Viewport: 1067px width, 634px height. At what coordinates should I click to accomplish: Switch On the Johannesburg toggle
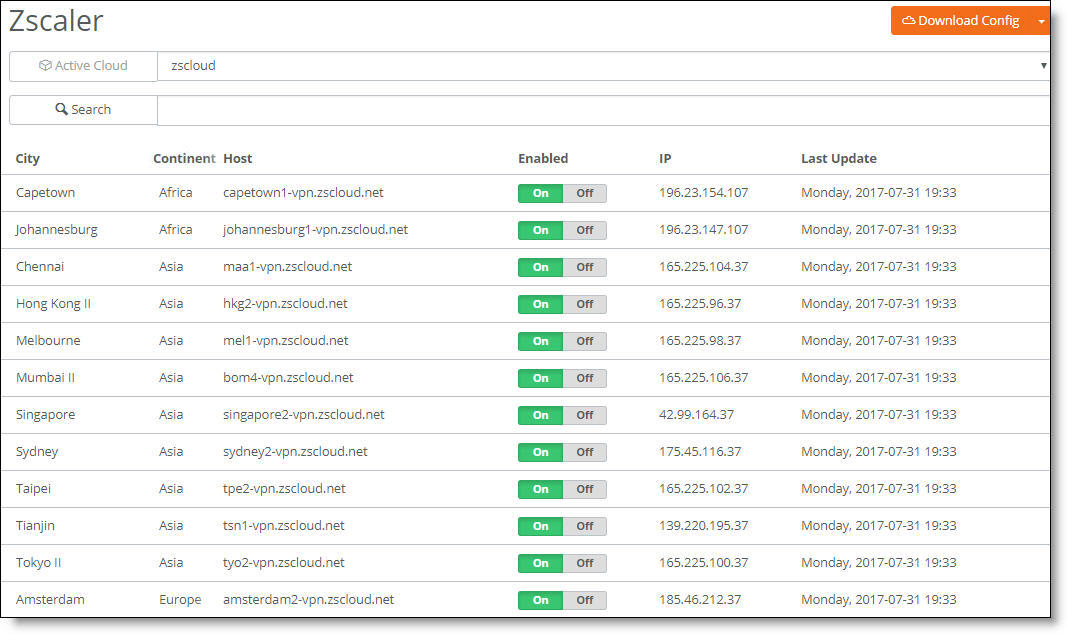coord(540,230)
